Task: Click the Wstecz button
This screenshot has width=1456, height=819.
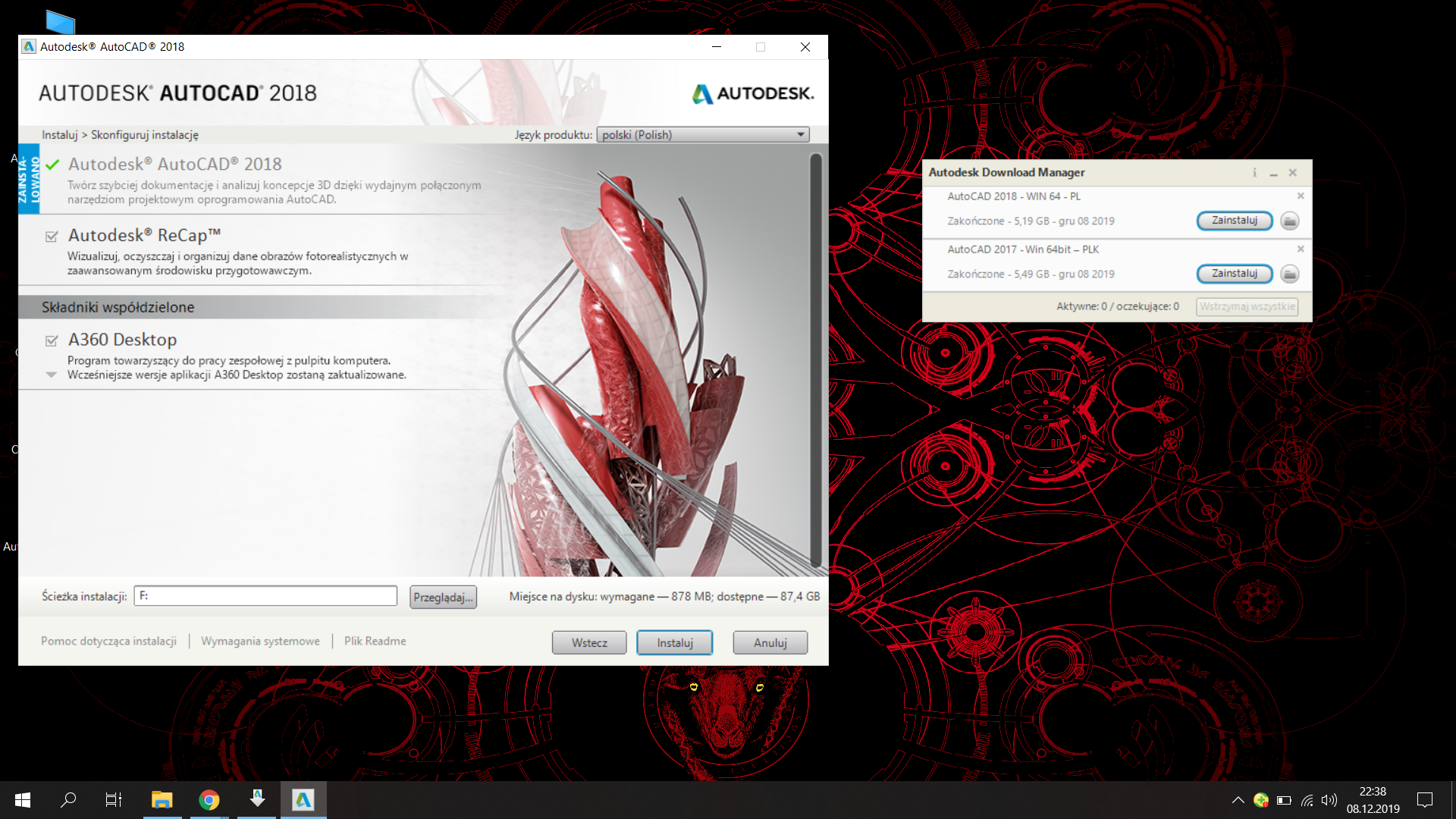Action: 589,643
